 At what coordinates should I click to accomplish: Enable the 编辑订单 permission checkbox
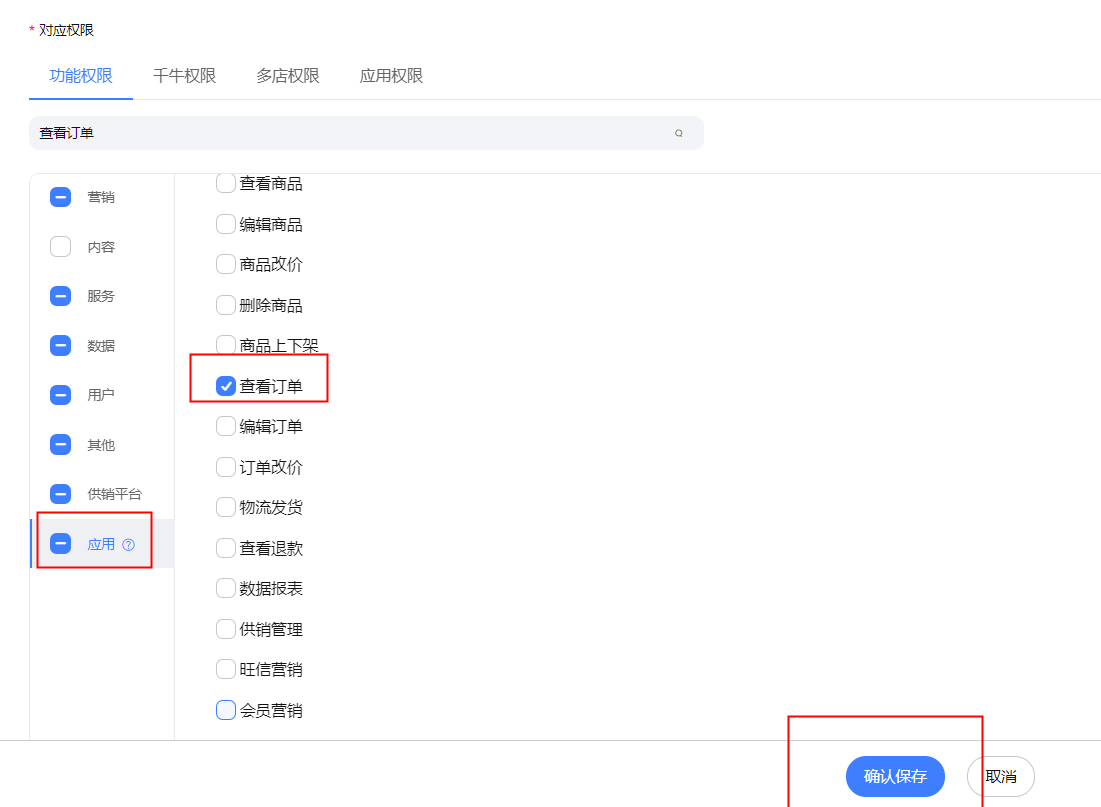[226, 426]
